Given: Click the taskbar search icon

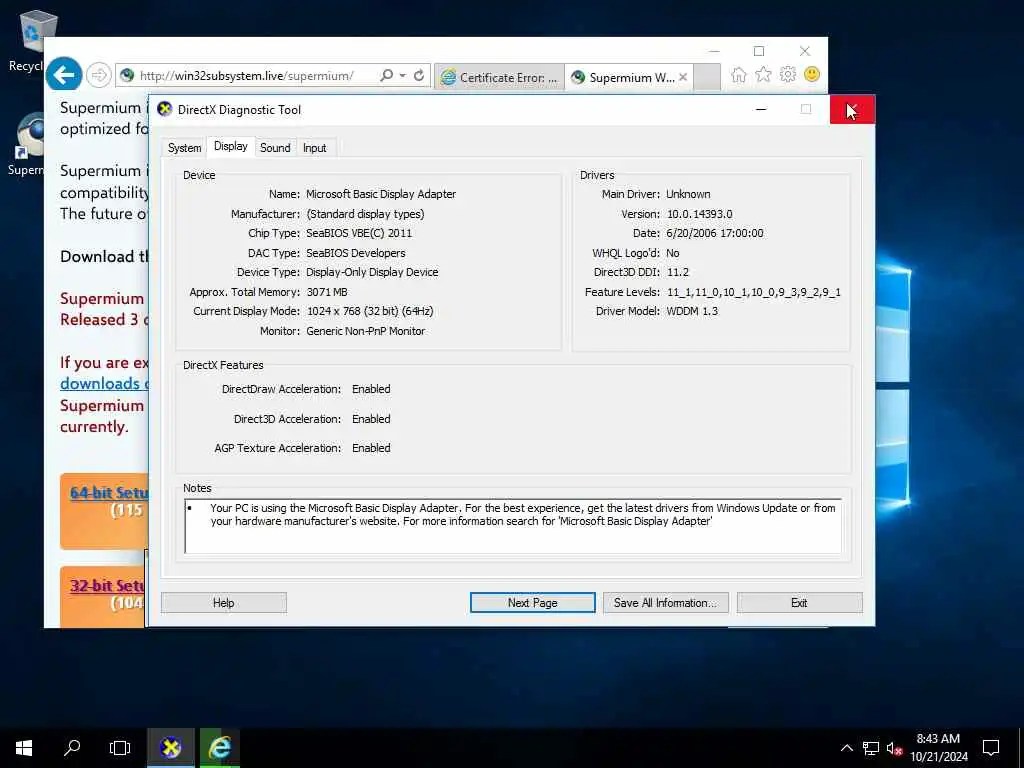Looking at the screenshot, I should [72, 748].
